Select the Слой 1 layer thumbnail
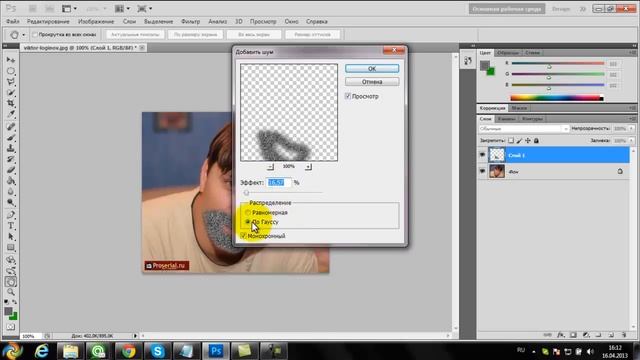This screenshot has width=640, height=360. coord(497,155)
